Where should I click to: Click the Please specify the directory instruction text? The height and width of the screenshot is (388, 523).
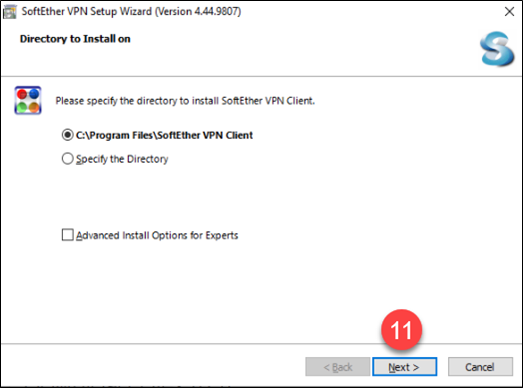185,101
